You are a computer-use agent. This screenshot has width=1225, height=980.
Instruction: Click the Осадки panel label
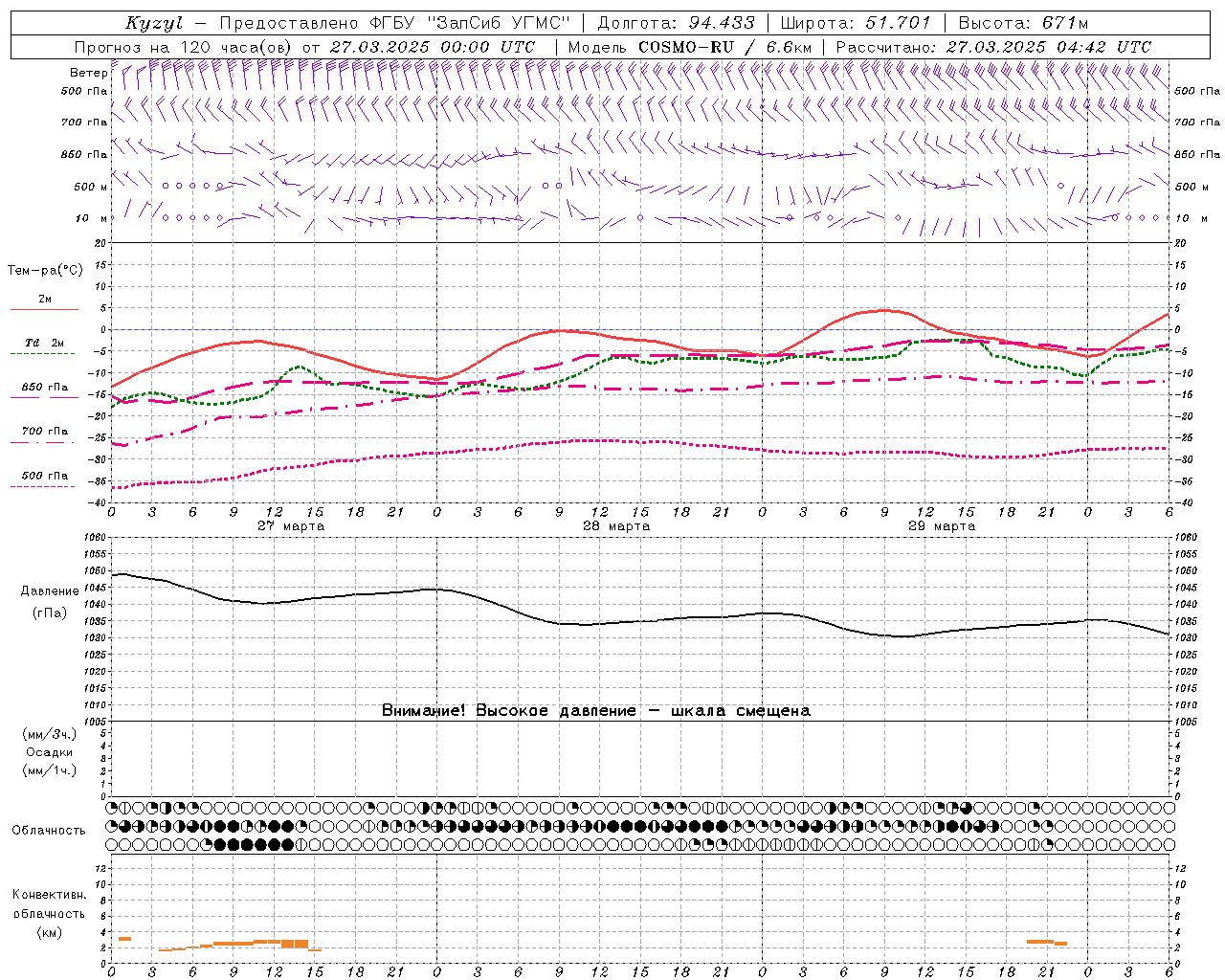tap(50, 752)
